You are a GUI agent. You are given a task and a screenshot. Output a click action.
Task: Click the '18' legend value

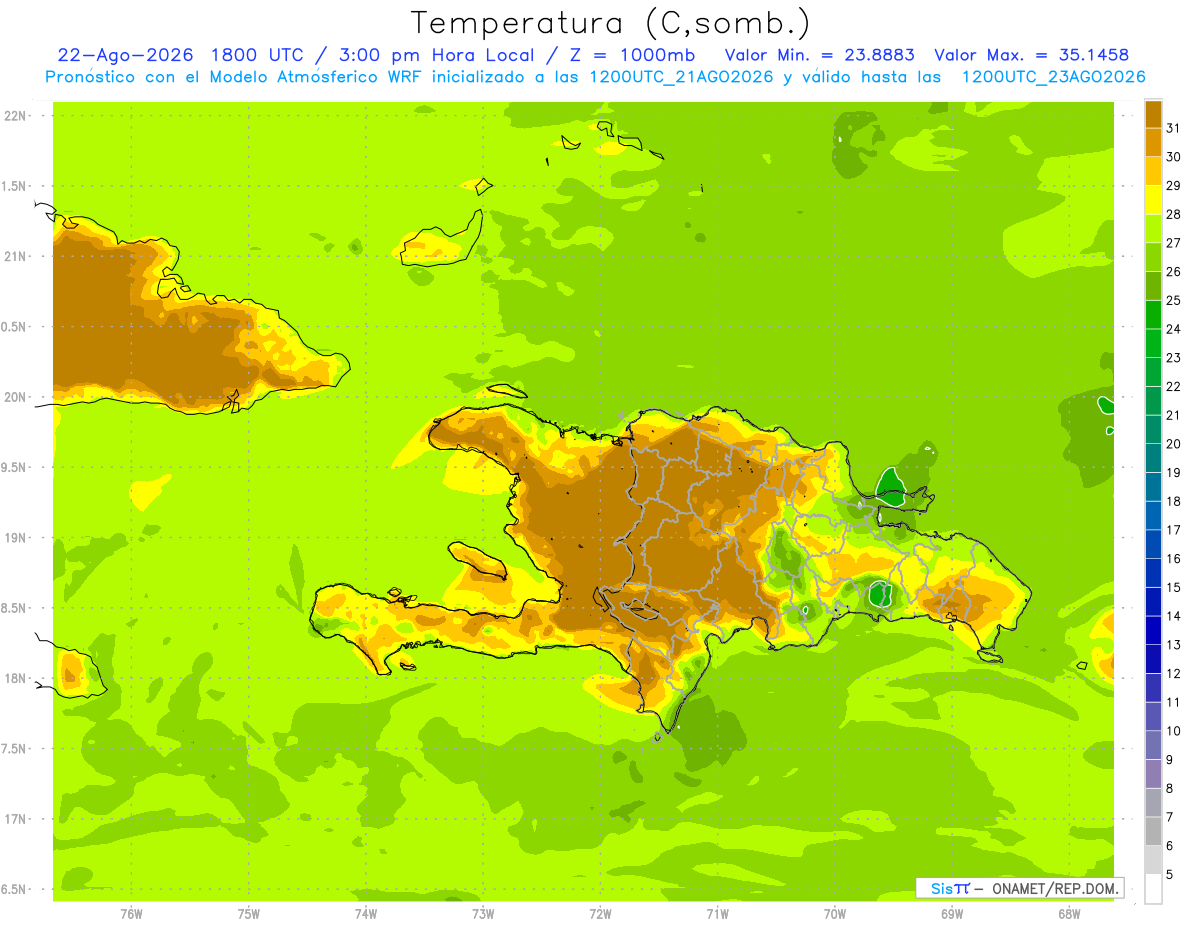(1174, 501)
